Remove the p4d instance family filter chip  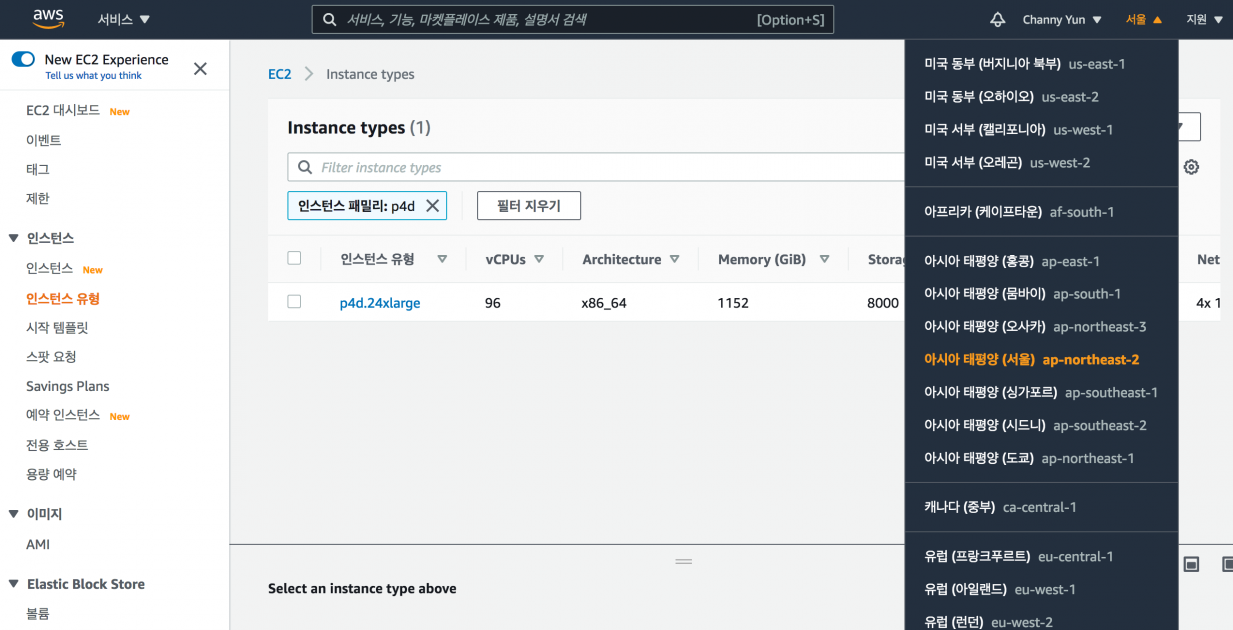click(434, 205)
